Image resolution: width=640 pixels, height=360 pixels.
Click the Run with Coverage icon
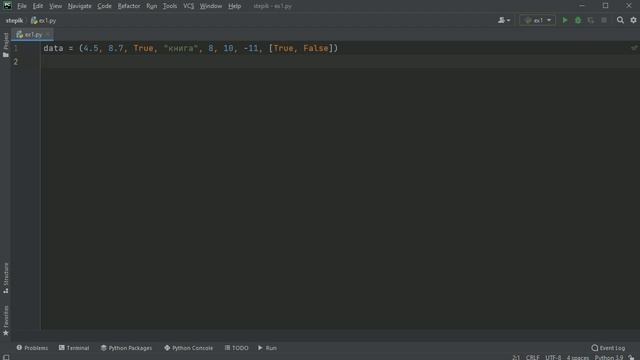click(591, 20)
